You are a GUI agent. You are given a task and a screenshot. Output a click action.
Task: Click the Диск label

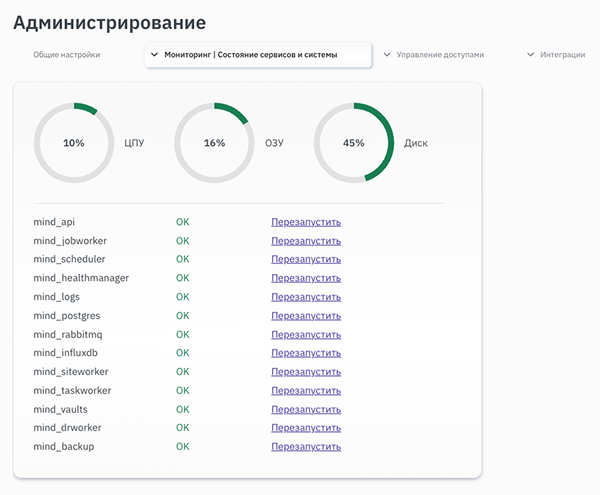pos(416,143)
